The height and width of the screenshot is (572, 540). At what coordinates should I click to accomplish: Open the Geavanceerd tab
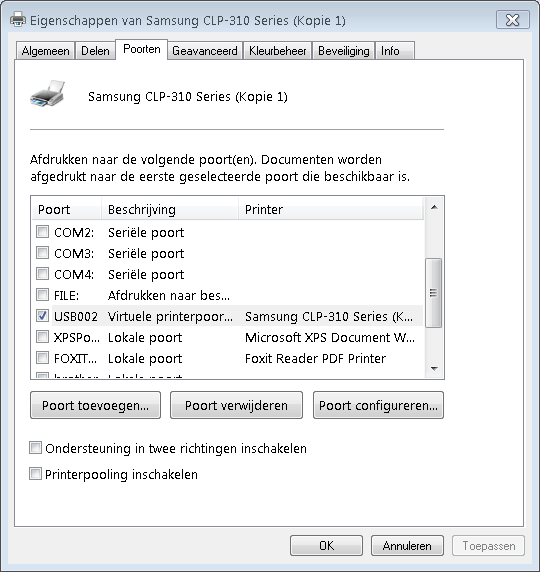pos(205,51)
